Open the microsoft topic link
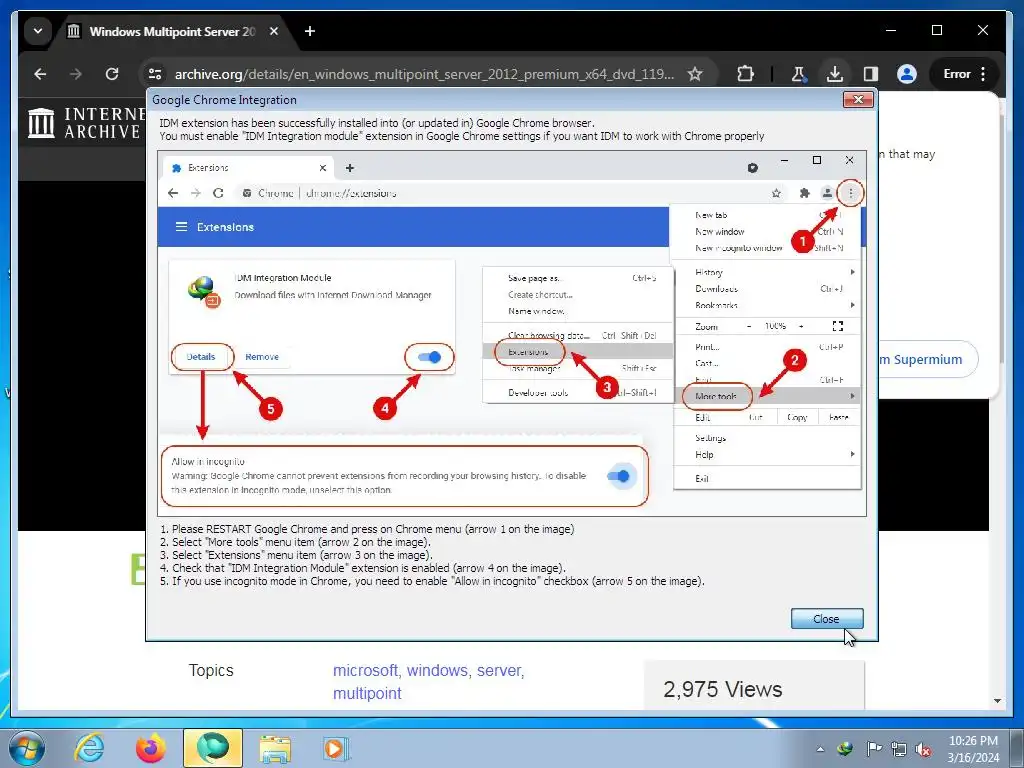The image size is (1024, 768). (x=368, y=671)
